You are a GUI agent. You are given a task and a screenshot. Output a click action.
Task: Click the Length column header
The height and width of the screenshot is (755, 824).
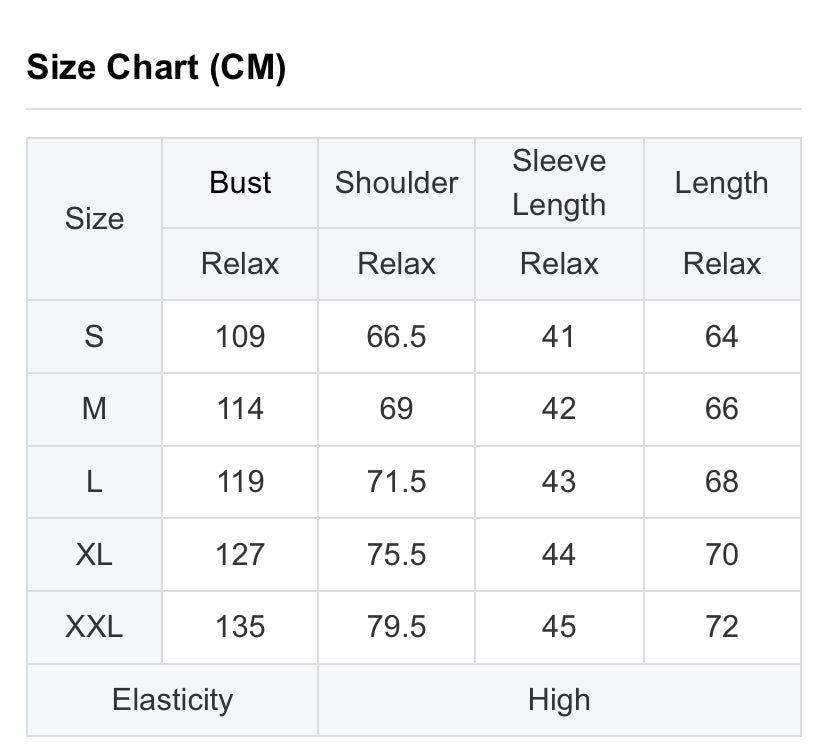tap(722, 183)
